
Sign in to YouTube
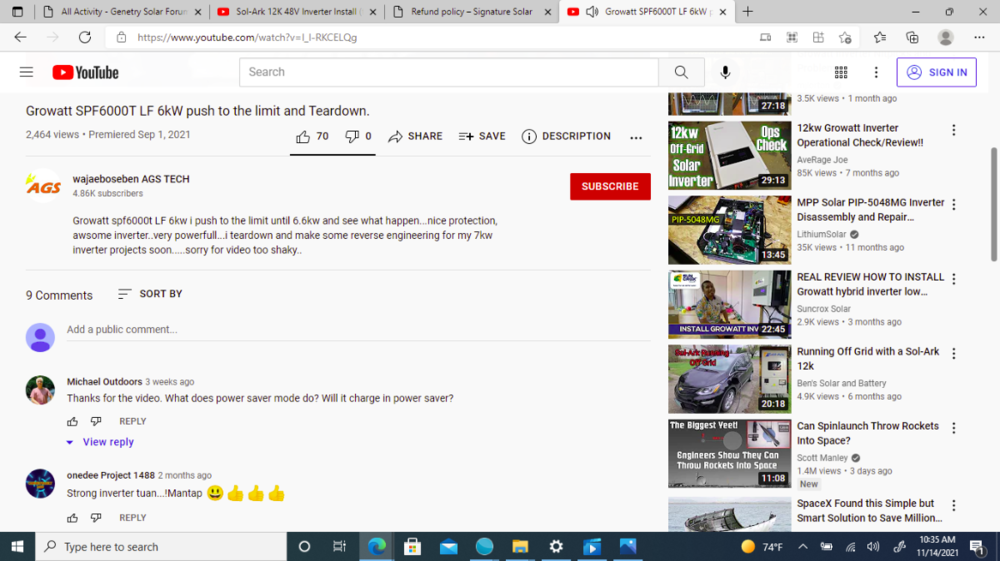coord(936,72)
